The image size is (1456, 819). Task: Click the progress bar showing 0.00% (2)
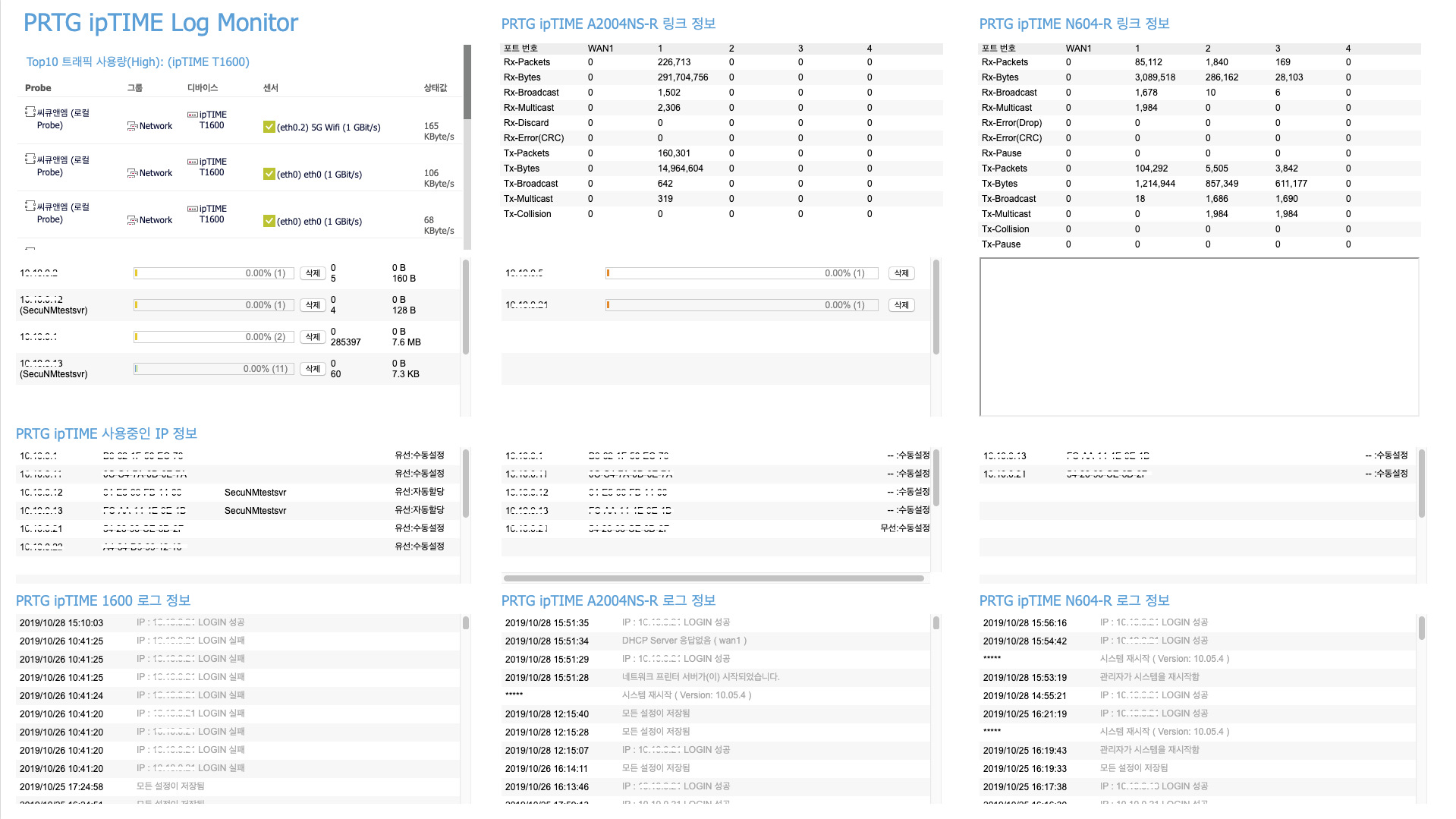pyautogui.click(x=214, y=337)
